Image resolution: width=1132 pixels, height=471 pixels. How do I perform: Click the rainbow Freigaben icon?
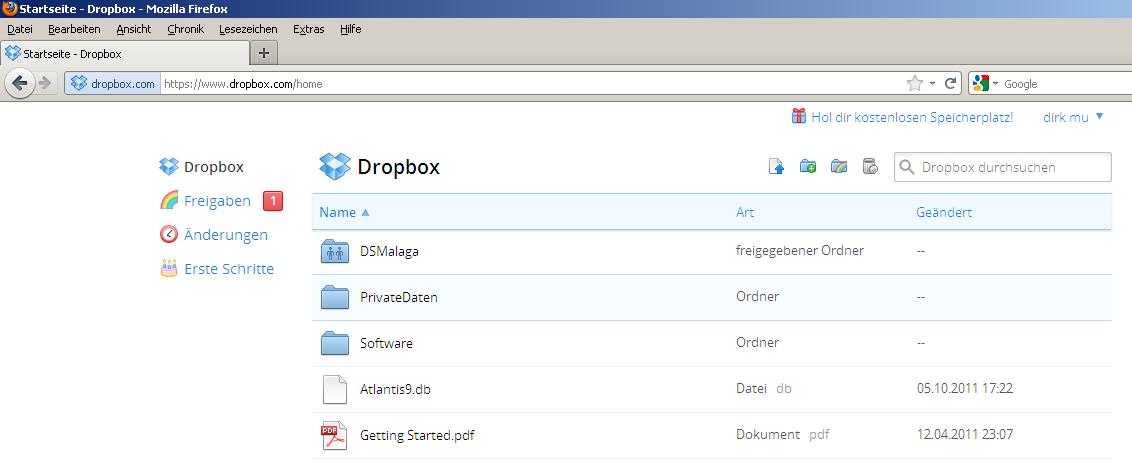point(169,201)
